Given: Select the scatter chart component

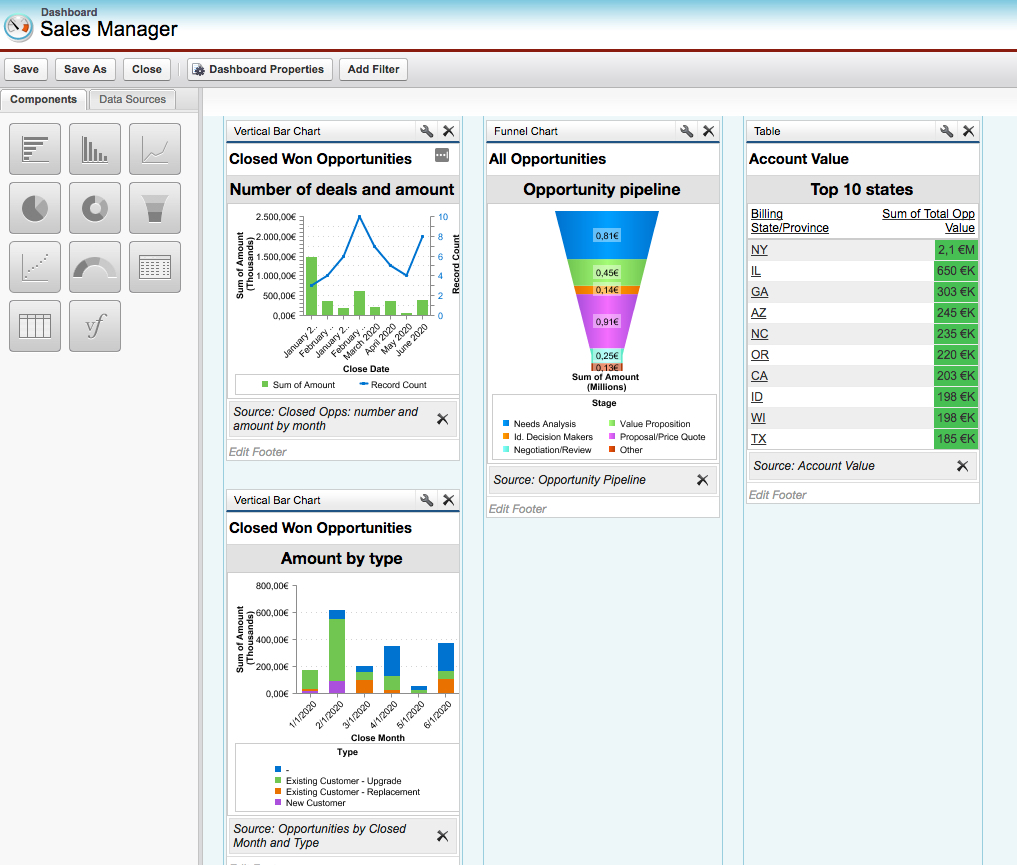Looking at the screenshot, I should [35, 267].
